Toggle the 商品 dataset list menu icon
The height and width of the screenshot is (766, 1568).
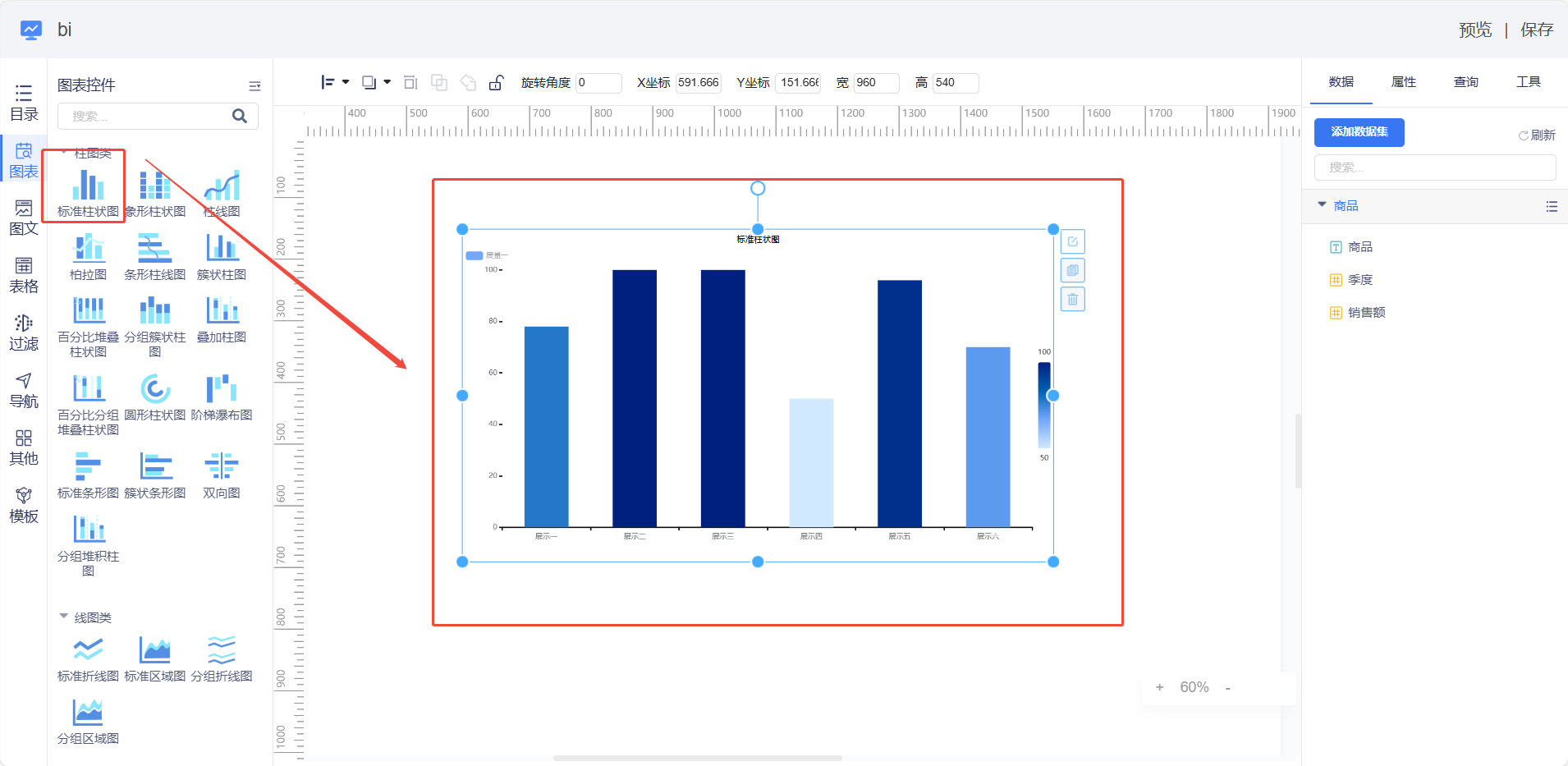click(x=1551, y=207)
